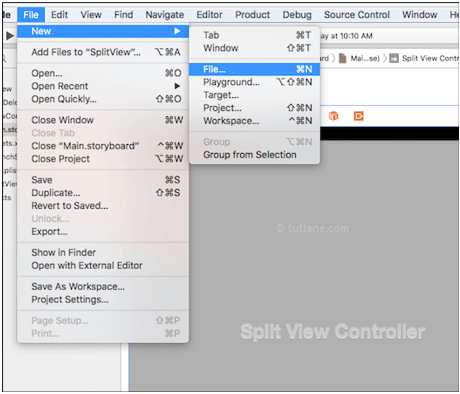The height and width of the screenshot is (394, 460).
Task: Open the Find menu
Action: point(124,15)
